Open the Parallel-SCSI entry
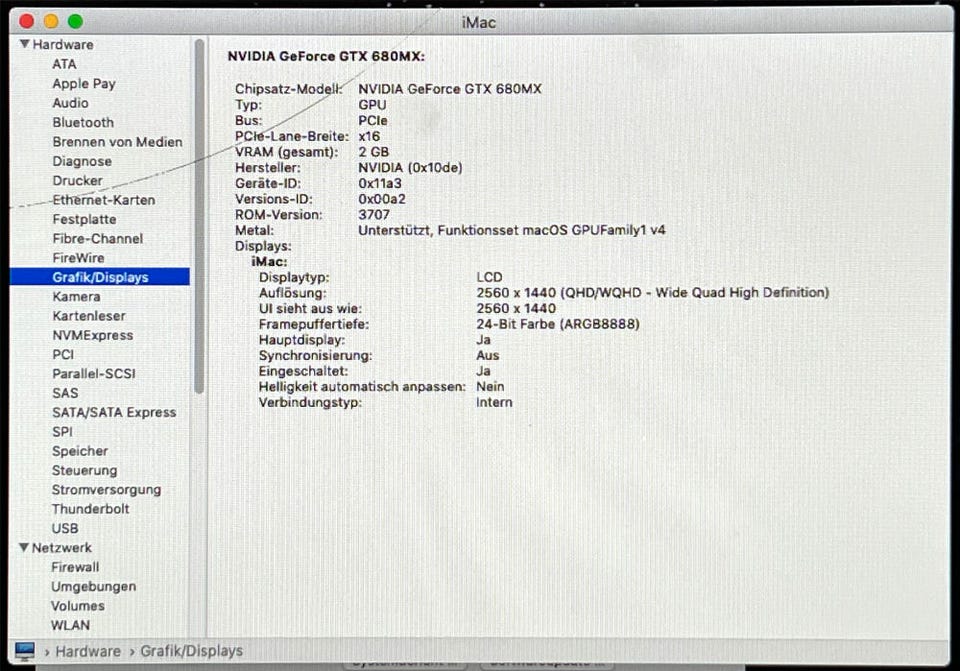 (x=94, y=373)
